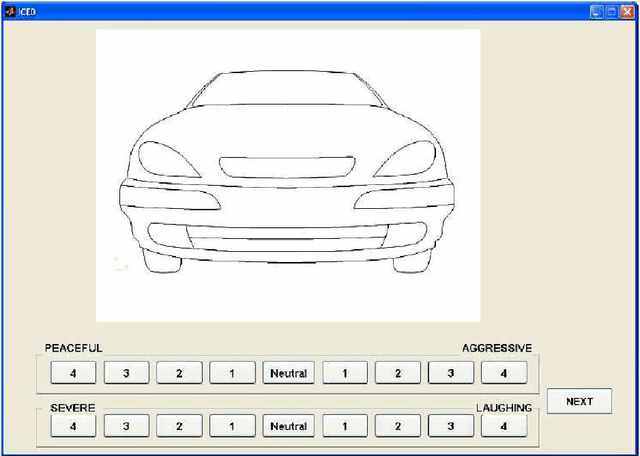Click the PEACEFUL scale label

click(73, 348)
